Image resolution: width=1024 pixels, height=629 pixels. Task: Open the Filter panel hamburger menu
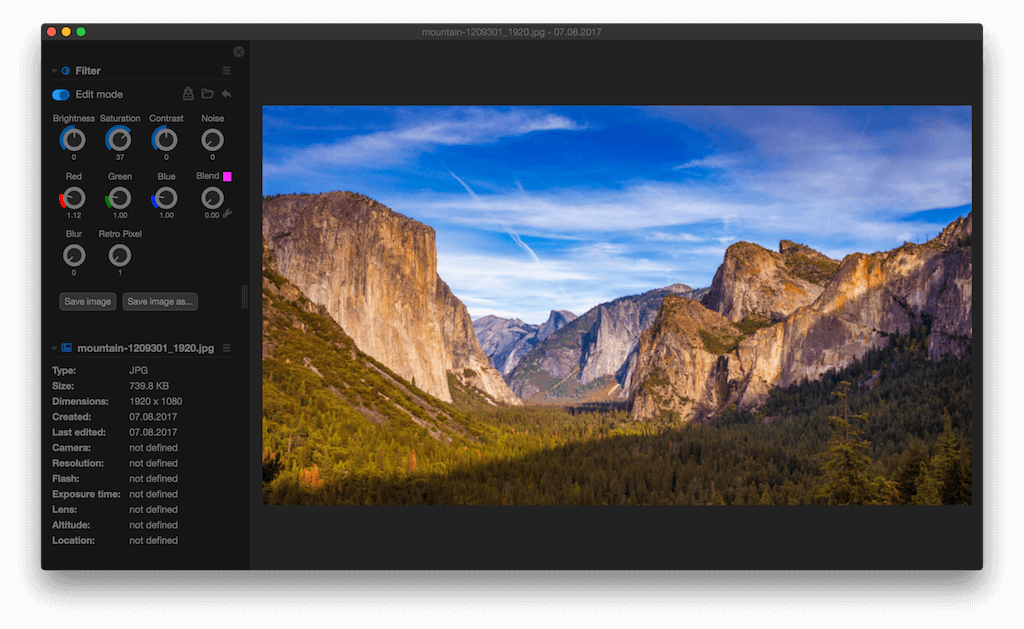pos(226,71)
